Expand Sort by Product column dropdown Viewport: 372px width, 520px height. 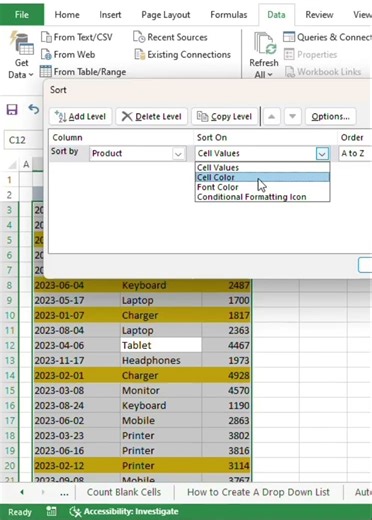[x=178, y=154]
